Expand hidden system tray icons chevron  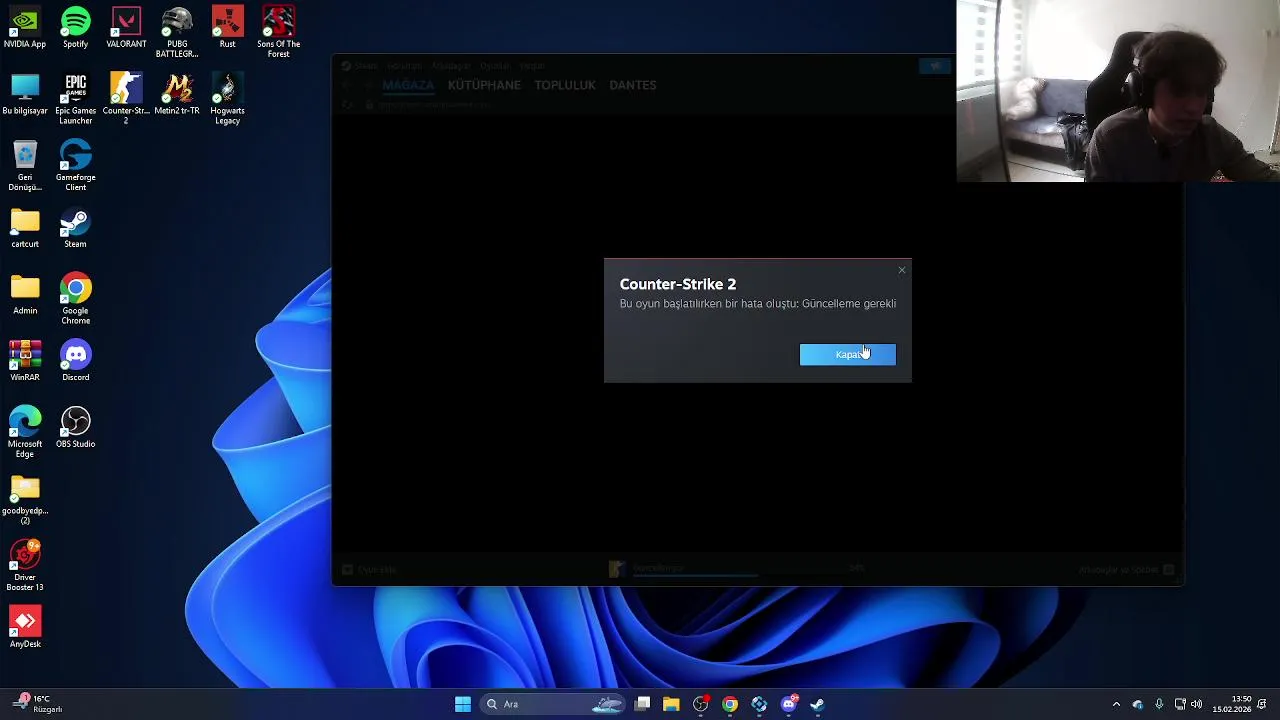(1116, 704)
